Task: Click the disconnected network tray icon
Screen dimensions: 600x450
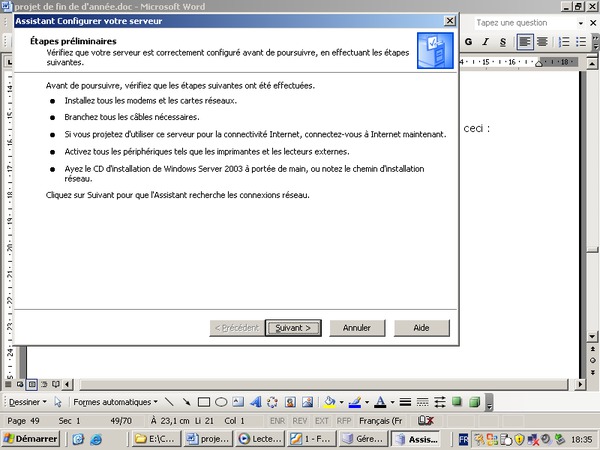Action: 532,439
